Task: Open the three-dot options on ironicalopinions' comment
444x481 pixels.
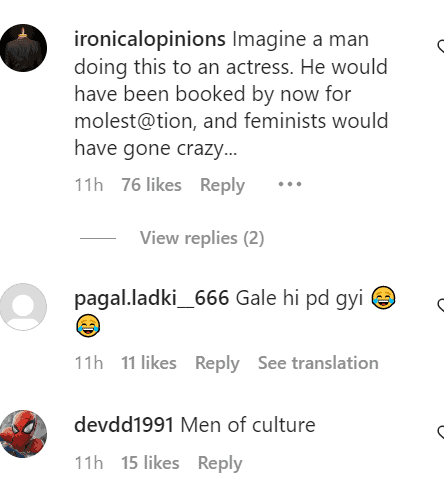Action: 290,184
